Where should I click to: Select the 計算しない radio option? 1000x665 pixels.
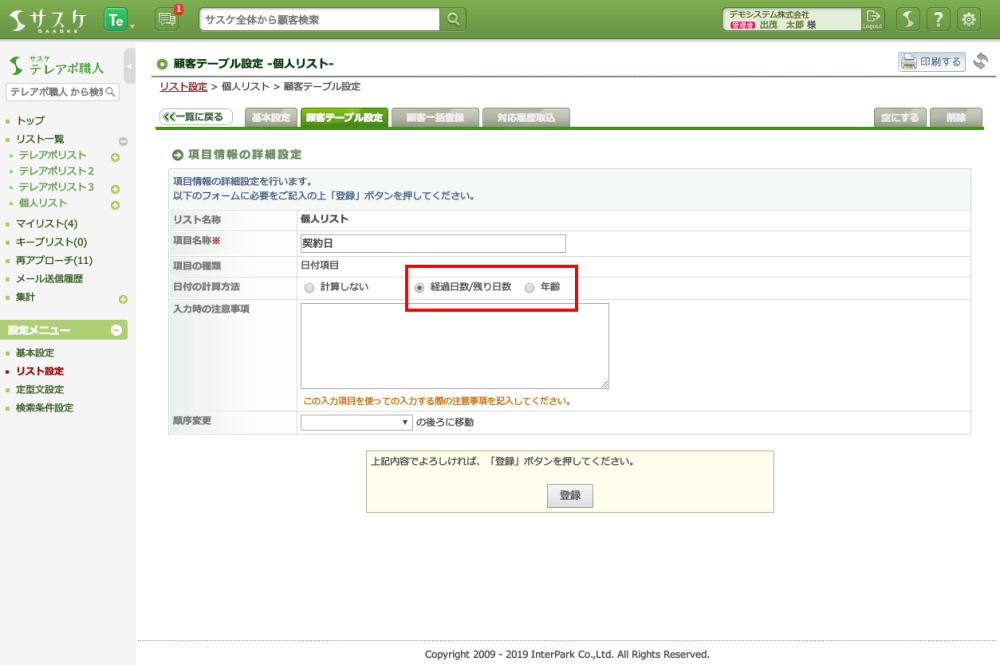click(x=308, y=287)
